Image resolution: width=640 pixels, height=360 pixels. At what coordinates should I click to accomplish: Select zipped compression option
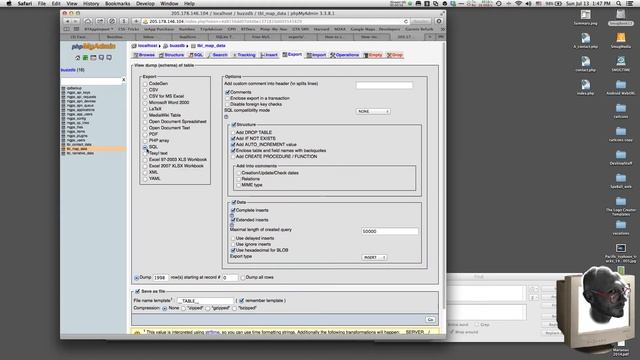coord(184,309)
